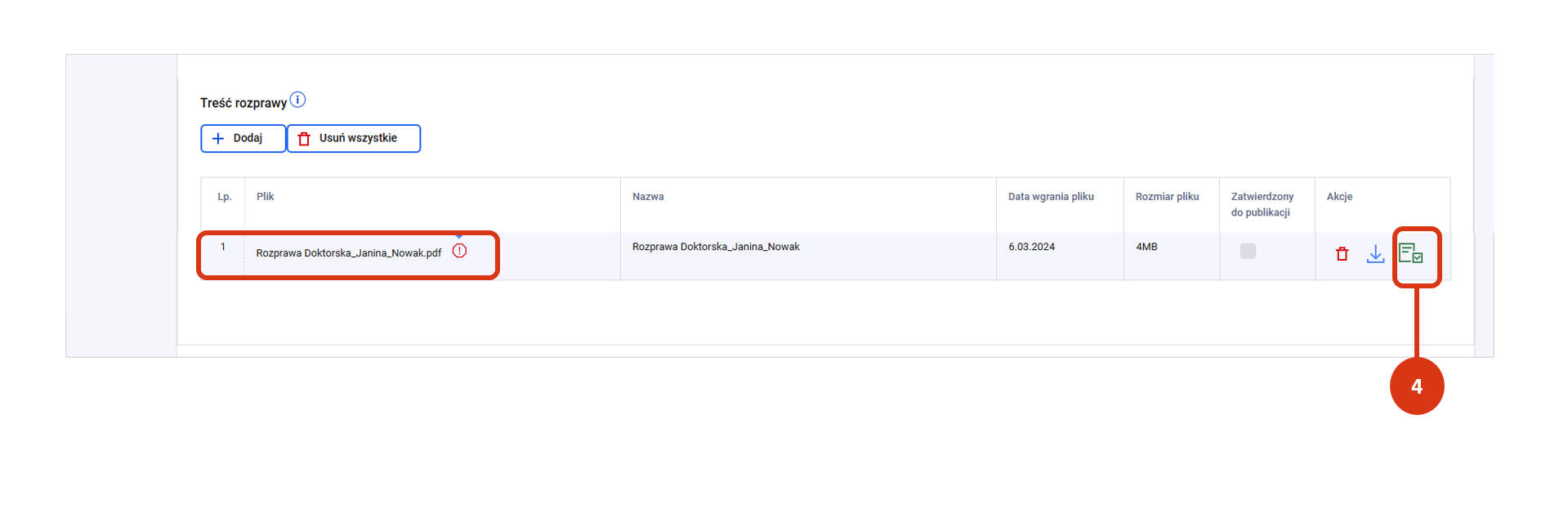Click the Nazwa column header
Image resolution: width=1568 pixels, height=513 pixels.
[x=648, y=197]
